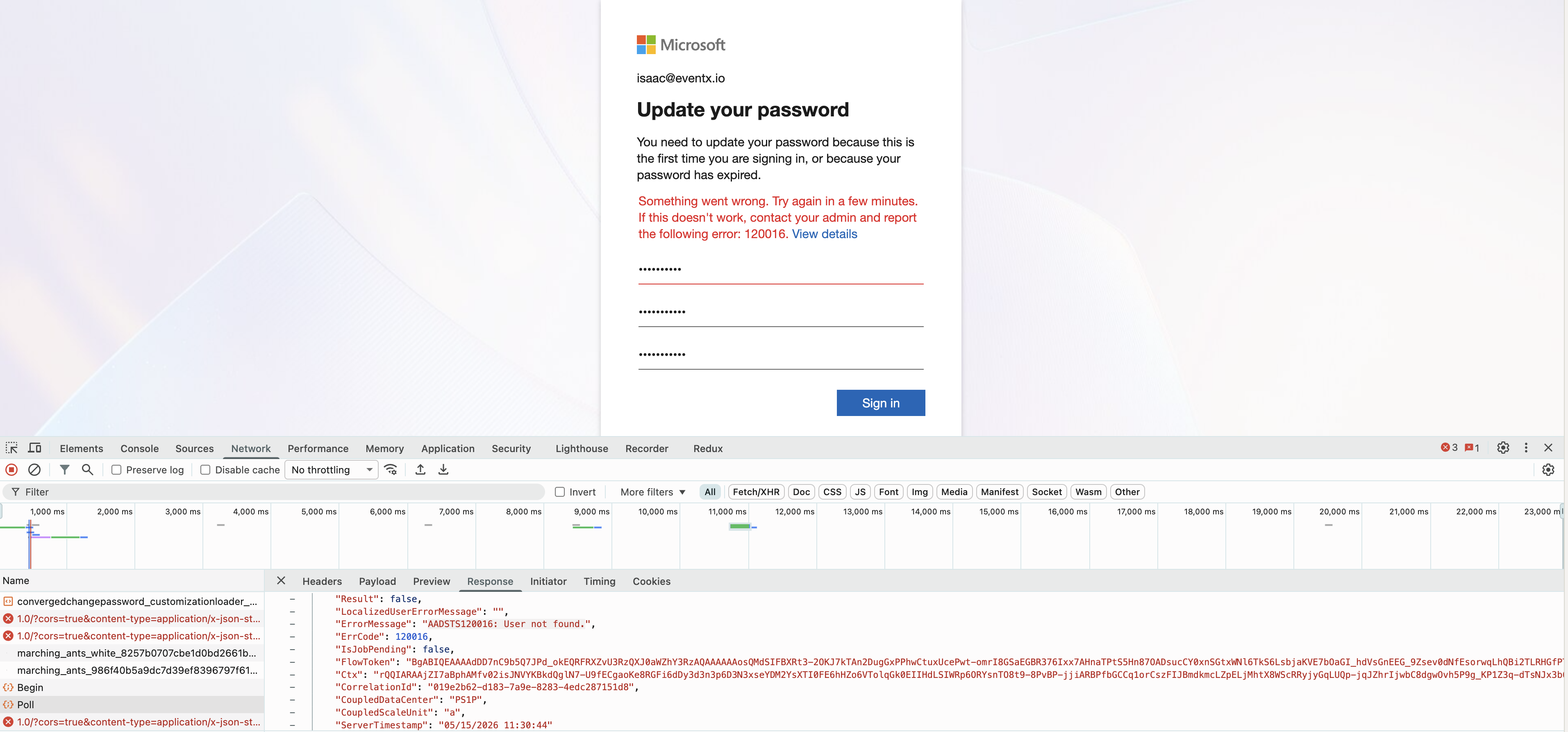Show the 3 console errors
The width and height of the screenshot is (1568, 732).
pyautogui.click(x=1449, y=448)
